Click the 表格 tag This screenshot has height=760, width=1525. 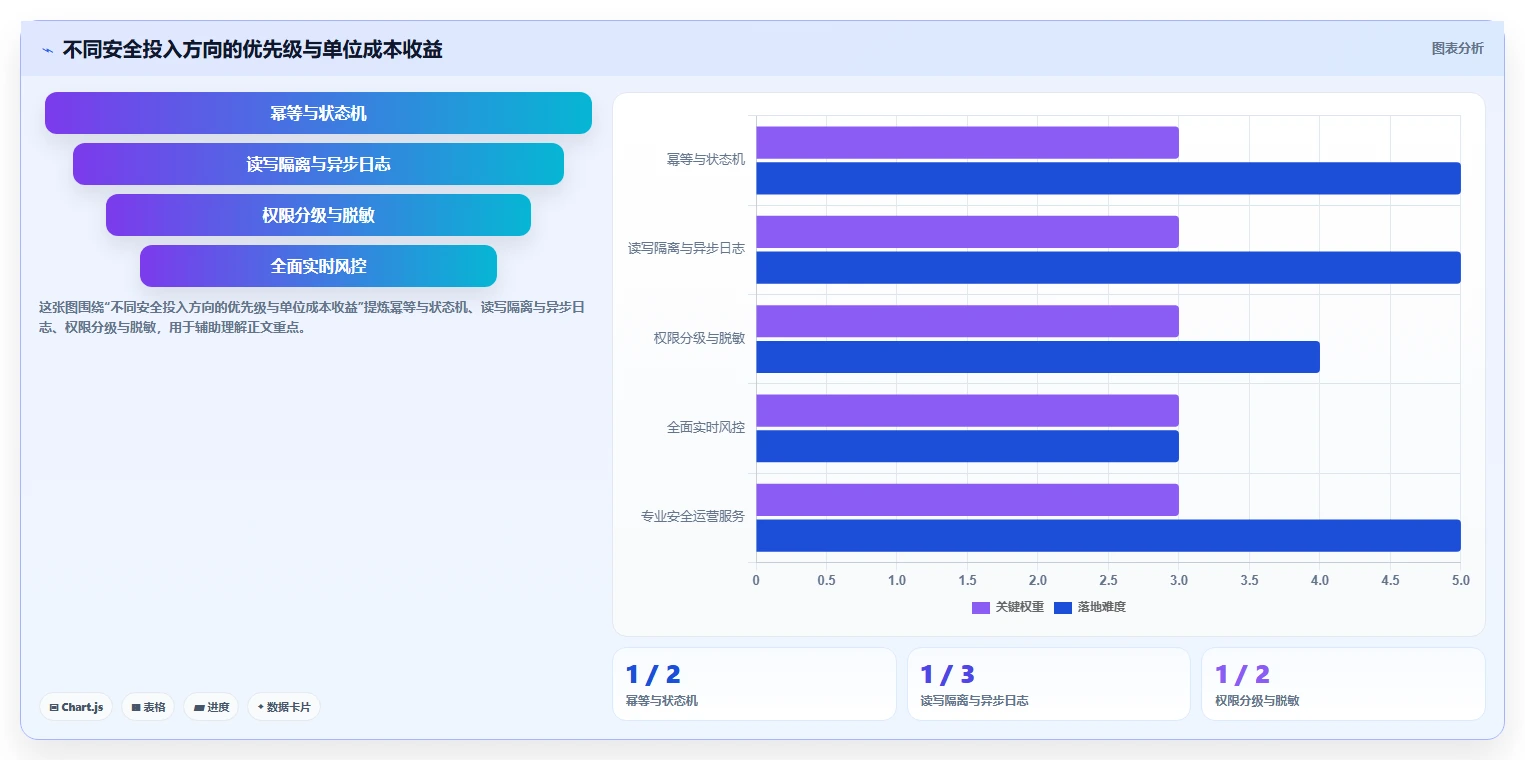tap(148, 707)
